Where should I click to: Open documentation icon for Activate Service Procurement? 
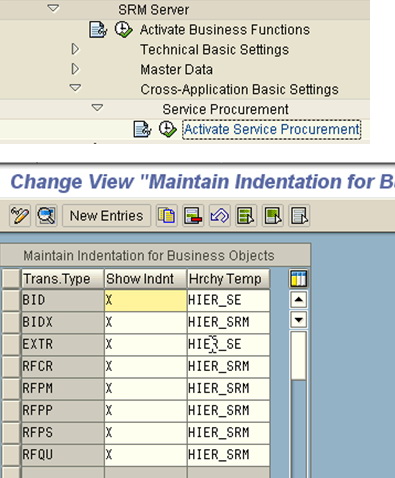[142, 129]
